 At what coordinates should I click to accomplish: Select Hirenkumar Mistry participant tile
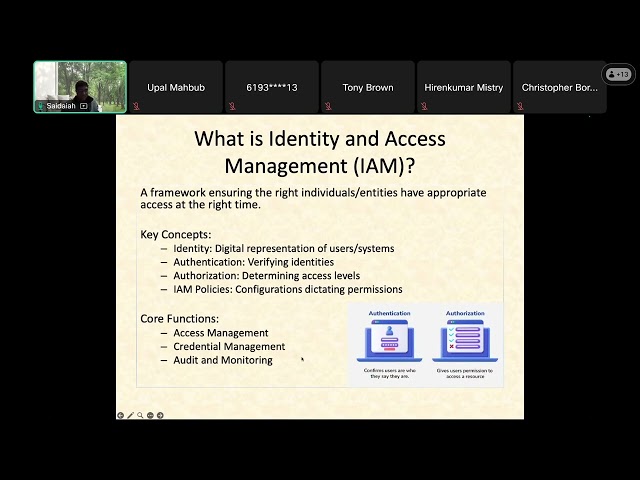pos(464,87)
